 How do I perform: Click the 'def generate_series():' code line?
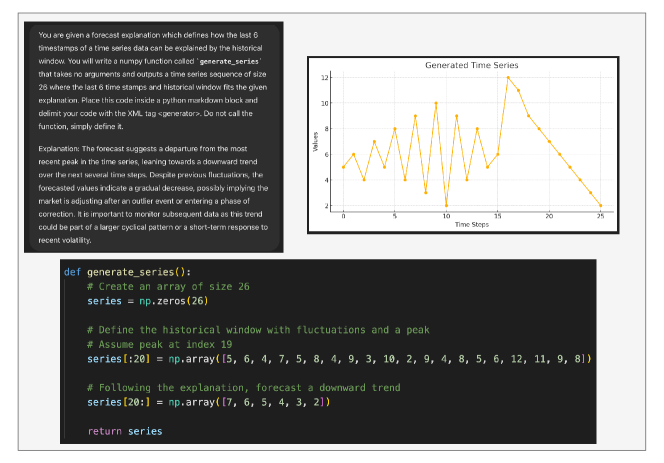pos(127,272)
